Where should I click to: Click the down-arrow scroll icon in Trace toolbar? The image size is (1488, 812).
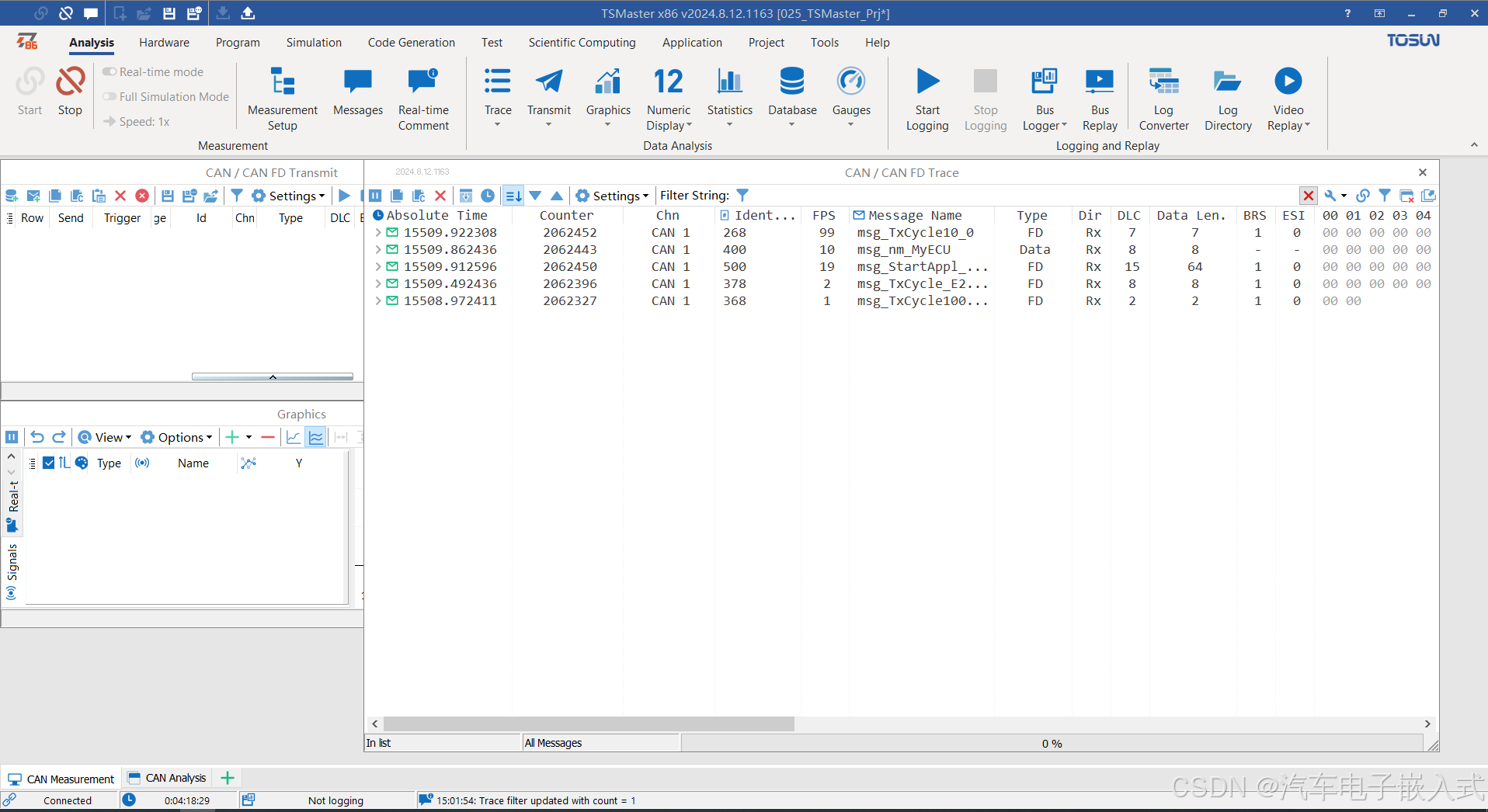(535, 196)
